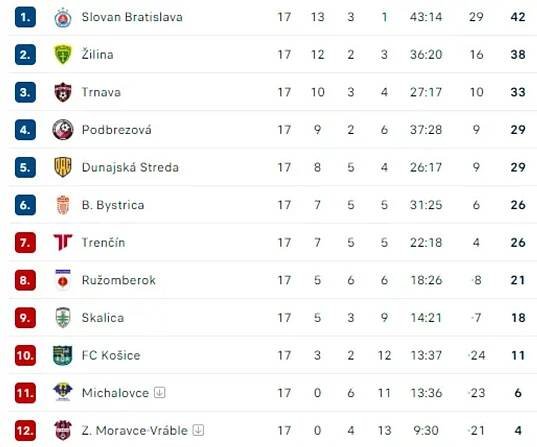
Task: Click the FC Košice club crest
Action: (63, 355)
